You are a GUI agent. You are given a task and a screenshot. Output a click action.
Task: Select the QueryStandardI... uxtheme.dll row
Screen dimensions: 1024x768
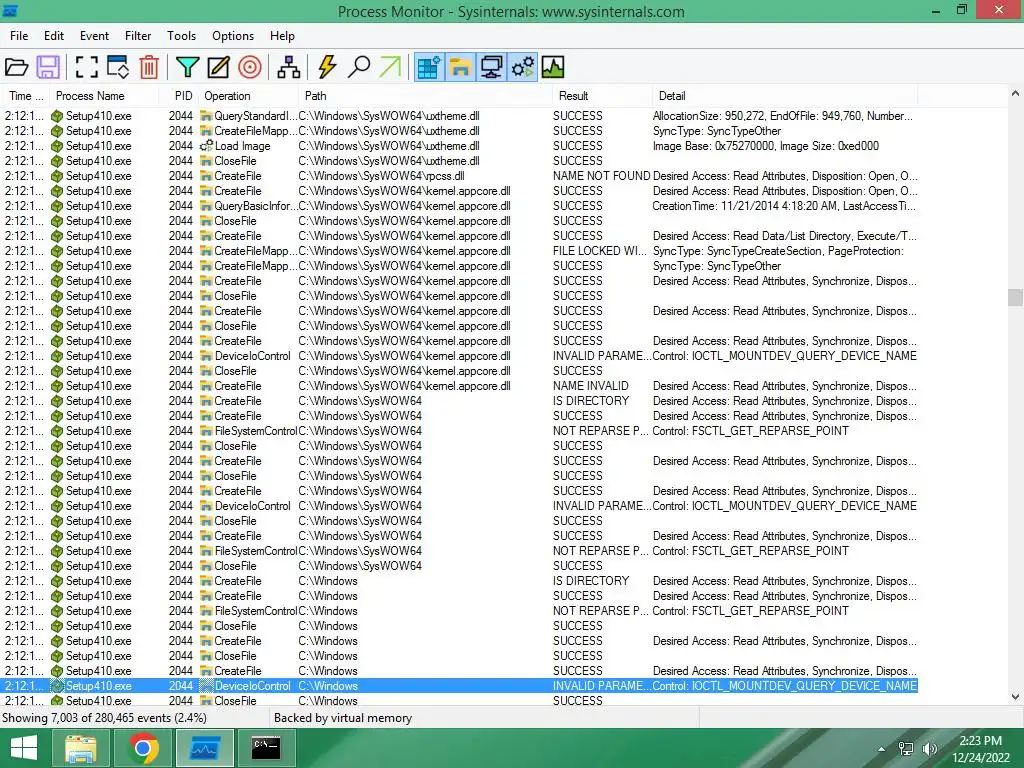459,116
